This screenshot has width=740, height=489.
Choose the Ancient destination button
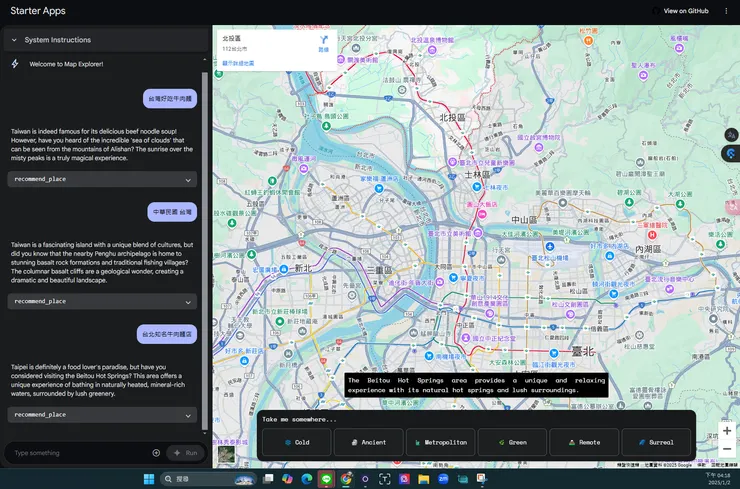coord(369,443)
